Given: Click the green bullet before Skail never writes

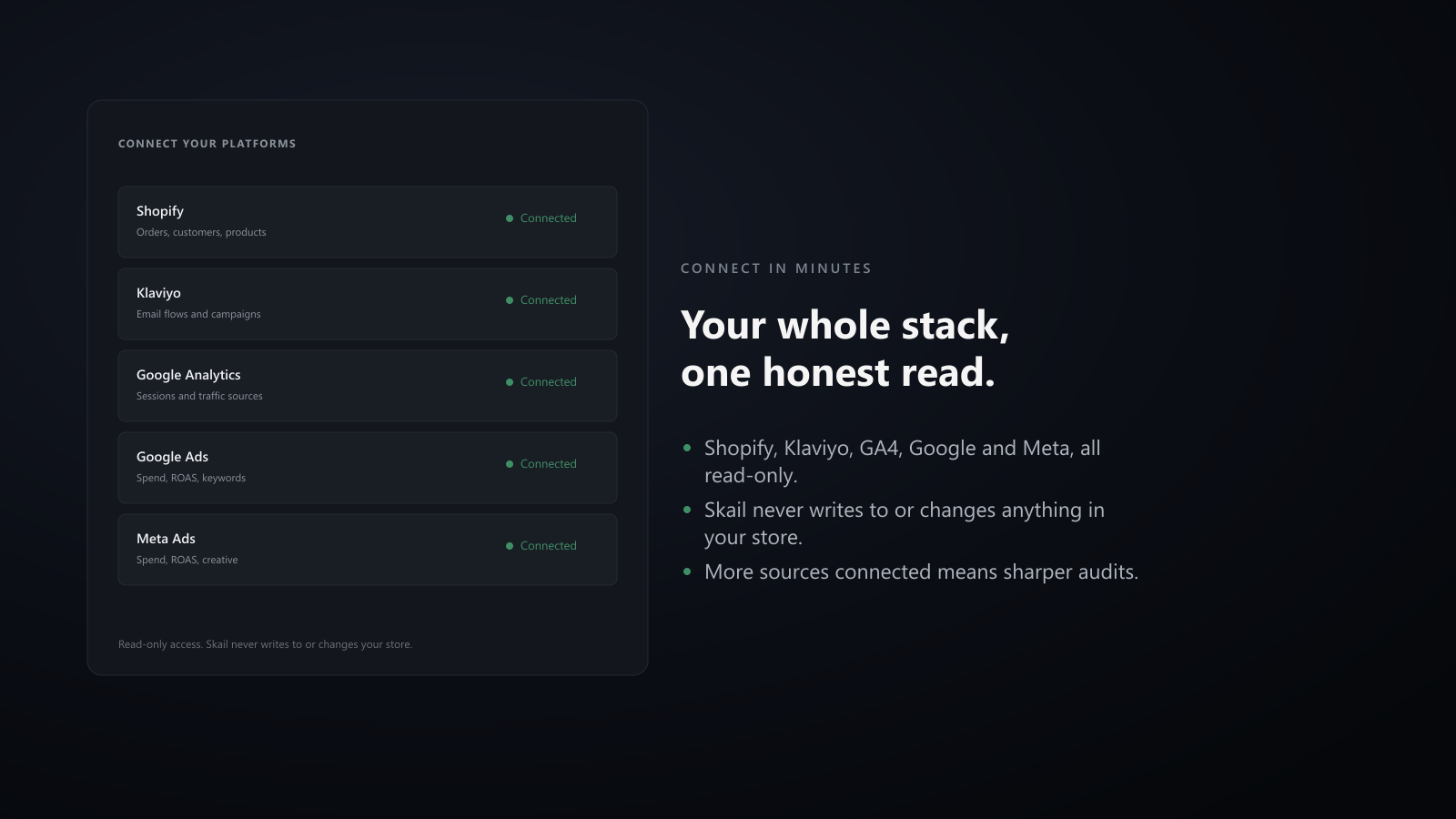Looking at the screenshot, I should pos(687,510).
